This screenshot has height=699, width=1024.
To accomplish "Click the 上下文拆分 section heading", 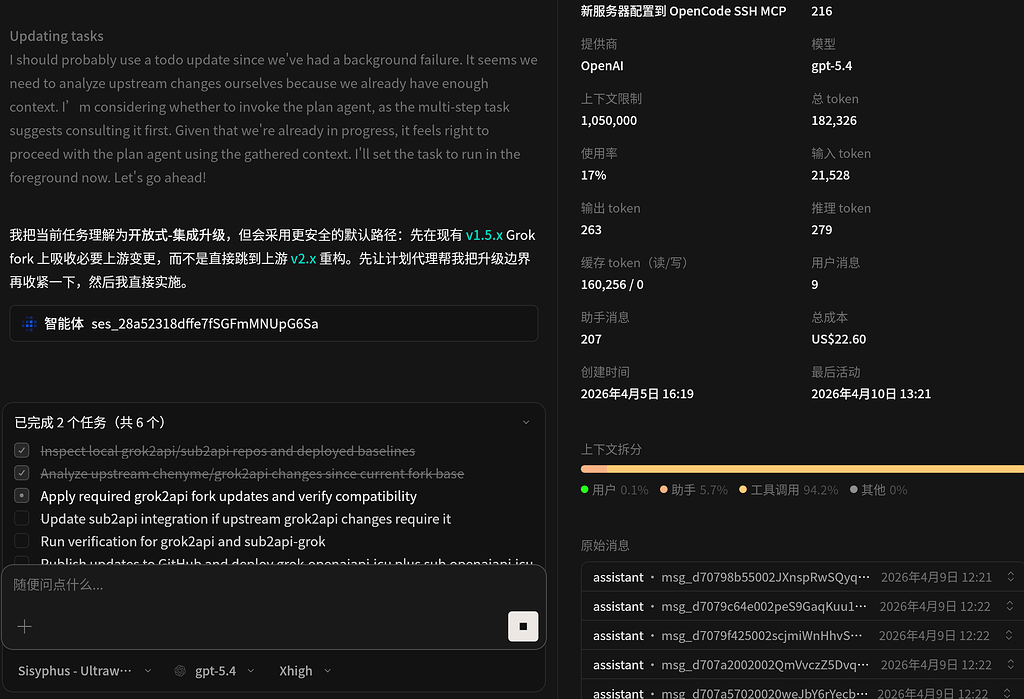I will click(611, 449).
